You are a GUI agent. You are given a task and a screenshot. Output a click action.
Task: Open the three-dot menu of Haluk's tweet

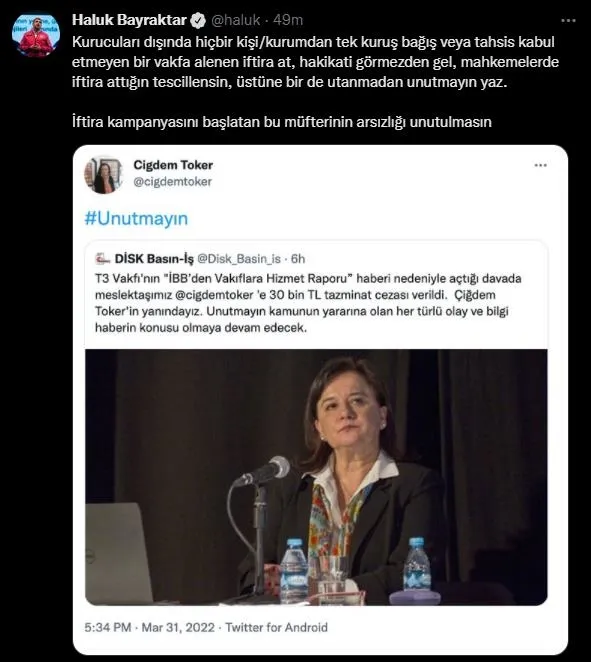coord(568,20)
